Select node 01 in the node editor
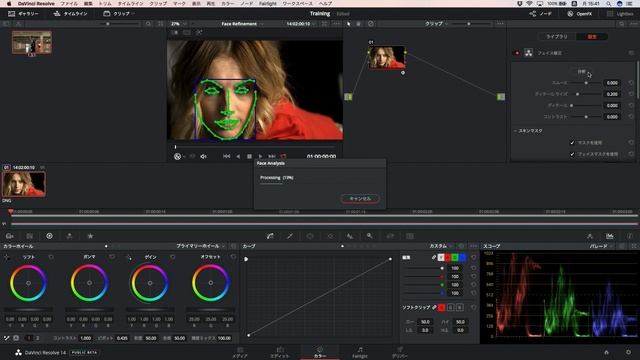Image resolution: width=640 pixels, height=360 pixels. coord(387,57)
